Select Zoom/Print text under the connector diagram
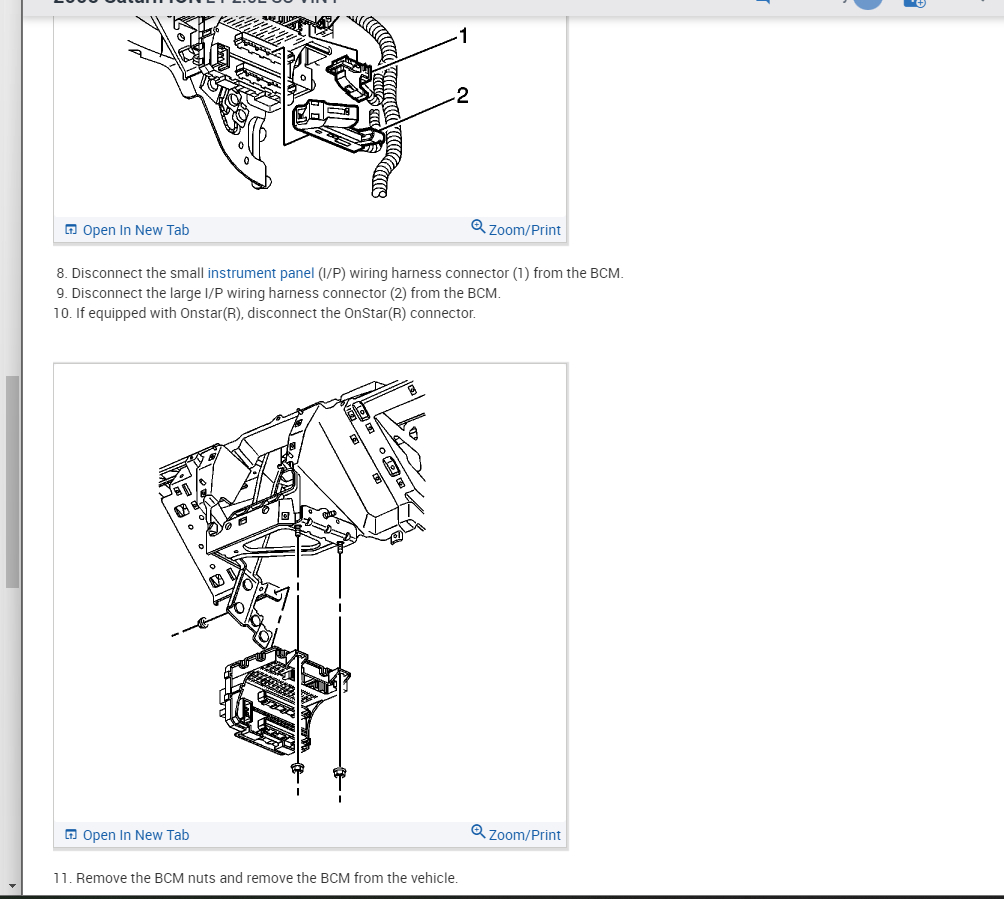The width and height of the screenshot is (1004, 899). (x=525, y=230)
